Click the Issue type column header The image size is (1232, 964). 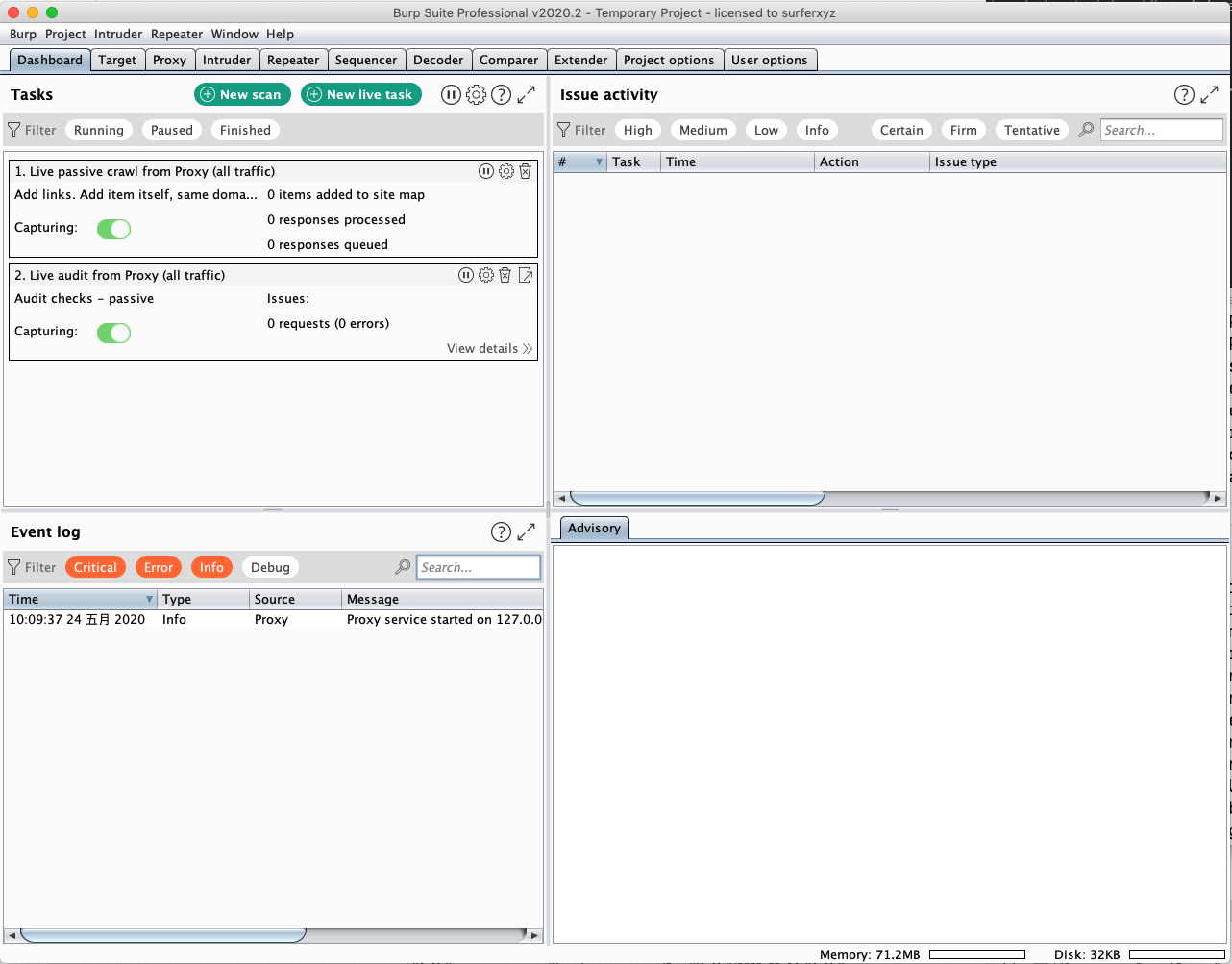tap(1077, 161)
